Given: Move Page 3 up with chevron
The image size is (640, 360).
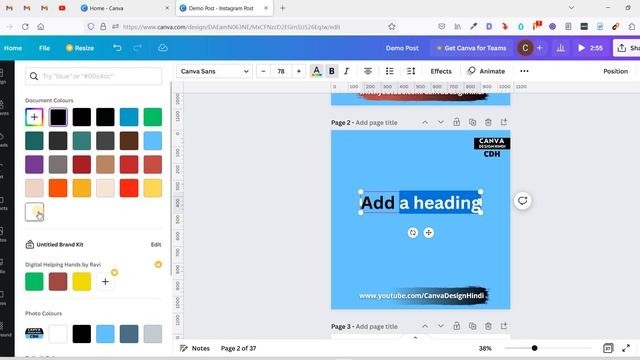Looking at the screenshot, I should pyautogui.click(x=425, y=326).
